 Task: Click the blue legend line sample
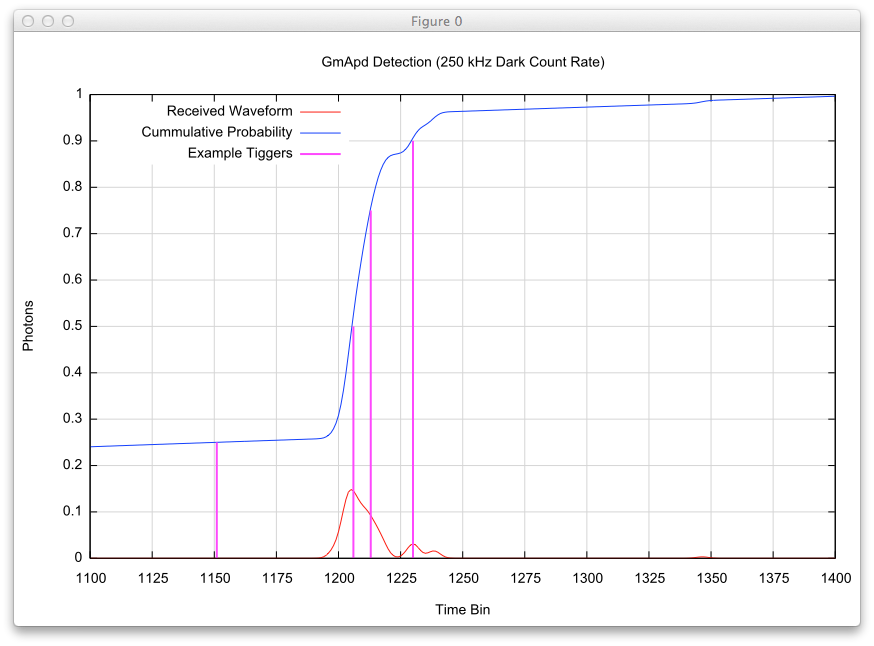320,132
